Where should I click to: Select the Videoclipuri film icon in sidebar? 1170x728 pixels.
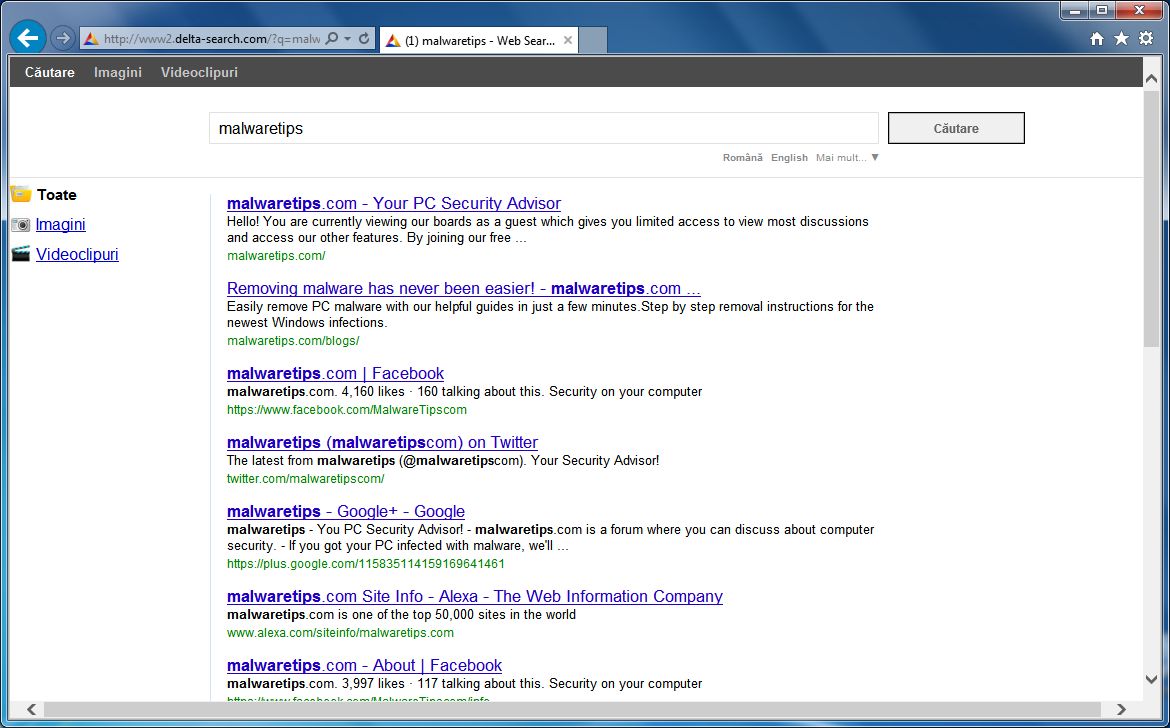pos(21,254)
